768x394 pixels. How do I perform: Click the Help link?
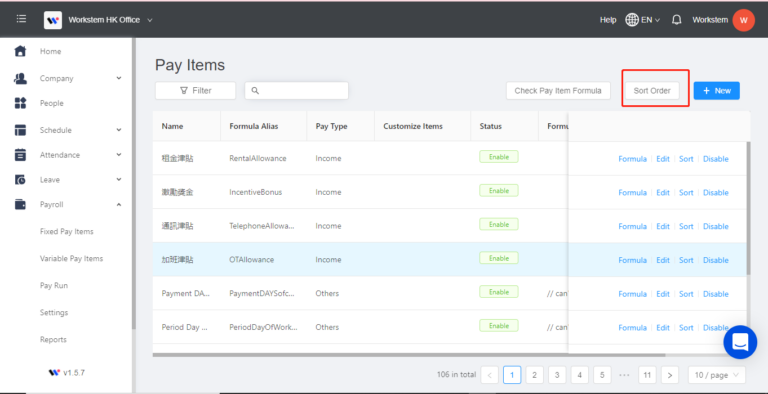point(608,20)
